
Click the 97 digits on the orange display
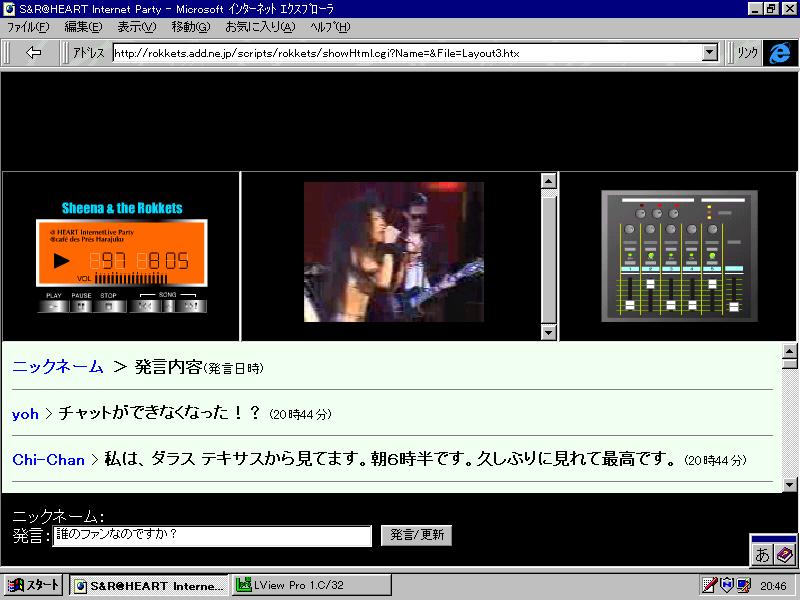(114, 261)
